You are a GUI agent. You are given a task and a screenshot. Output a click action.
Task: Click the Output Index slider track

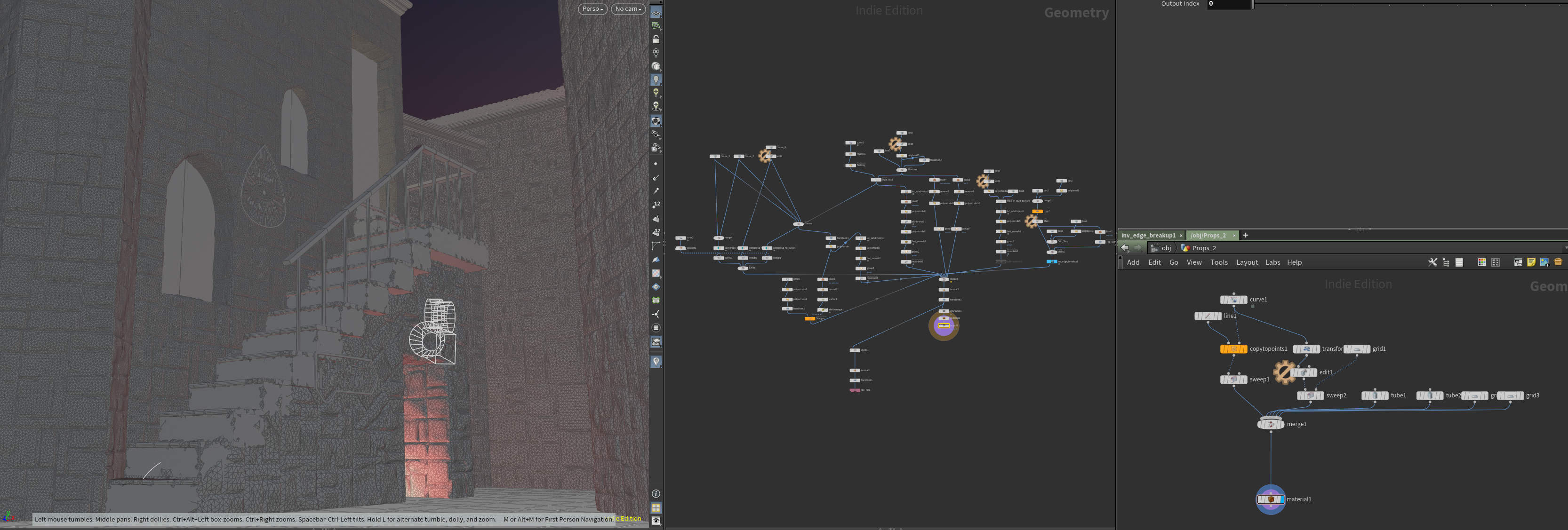point(1410,4)
